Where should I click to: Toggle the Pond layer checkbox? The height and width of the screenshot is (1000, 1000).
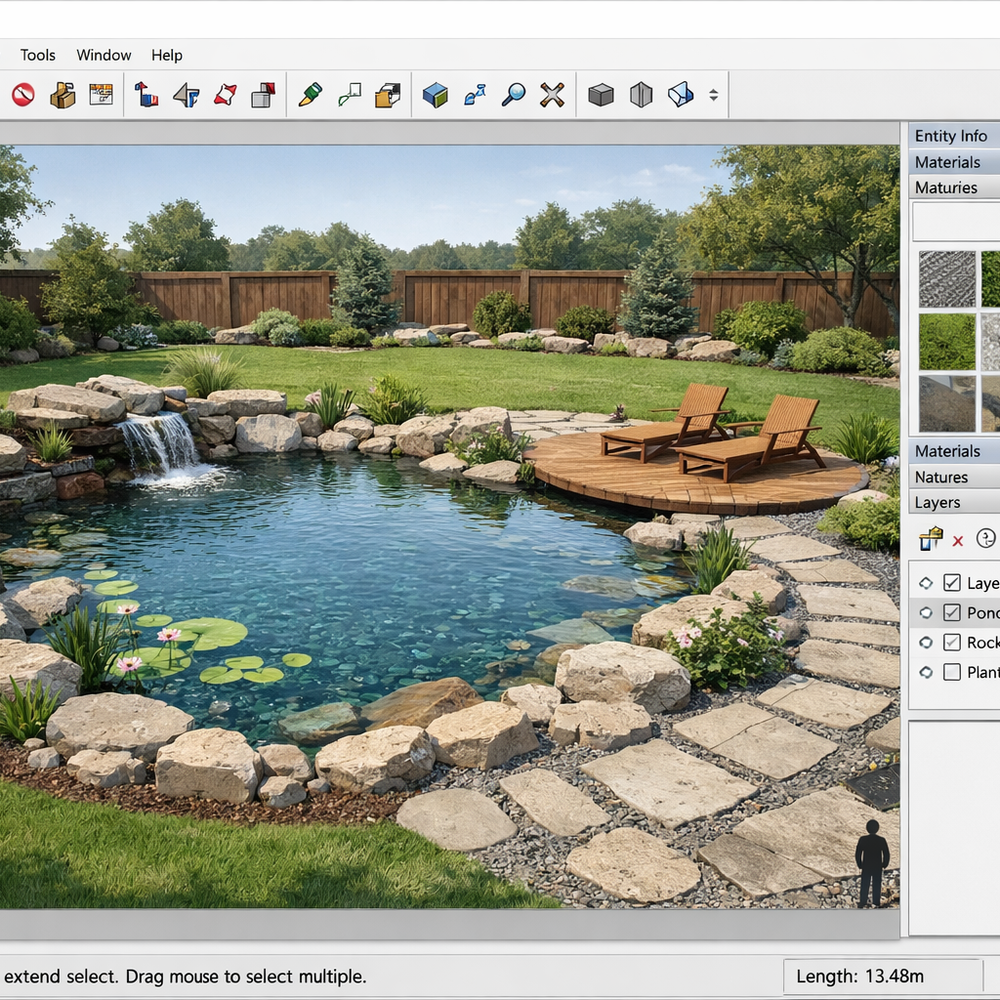pyautogui.click(x=952, y=613)
